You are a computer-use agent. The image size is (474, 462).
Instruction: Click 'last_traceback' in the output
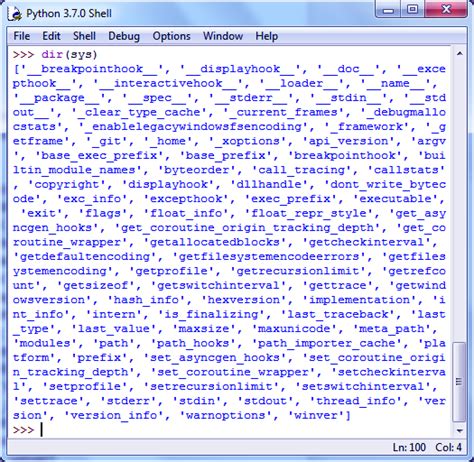pyautogui.click(x=338, y=314)
